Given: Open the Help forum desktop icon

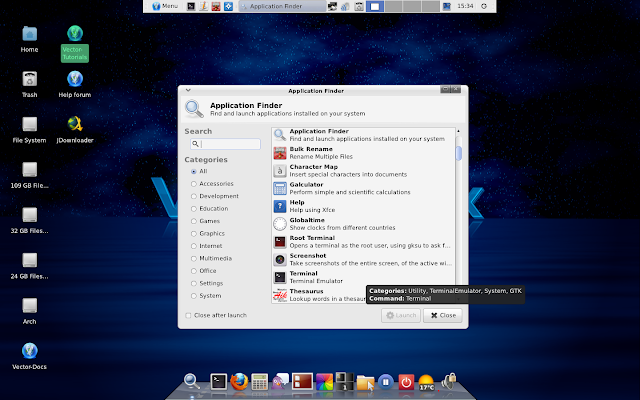Looking at the screenshot, I should pyautogui.click(x=75, y=79).
